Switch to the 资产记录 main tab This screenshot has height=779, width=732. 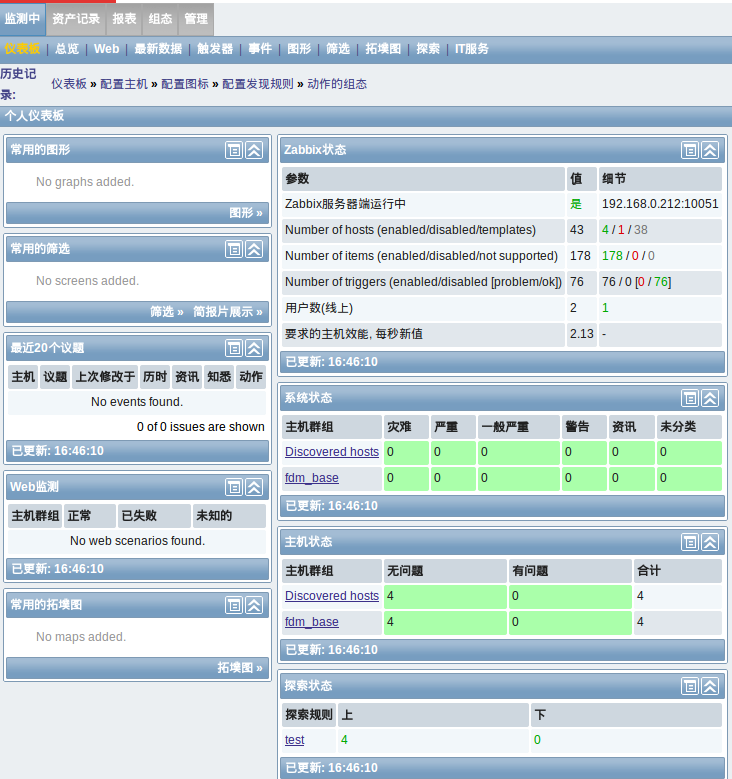[x=76, y=19]
